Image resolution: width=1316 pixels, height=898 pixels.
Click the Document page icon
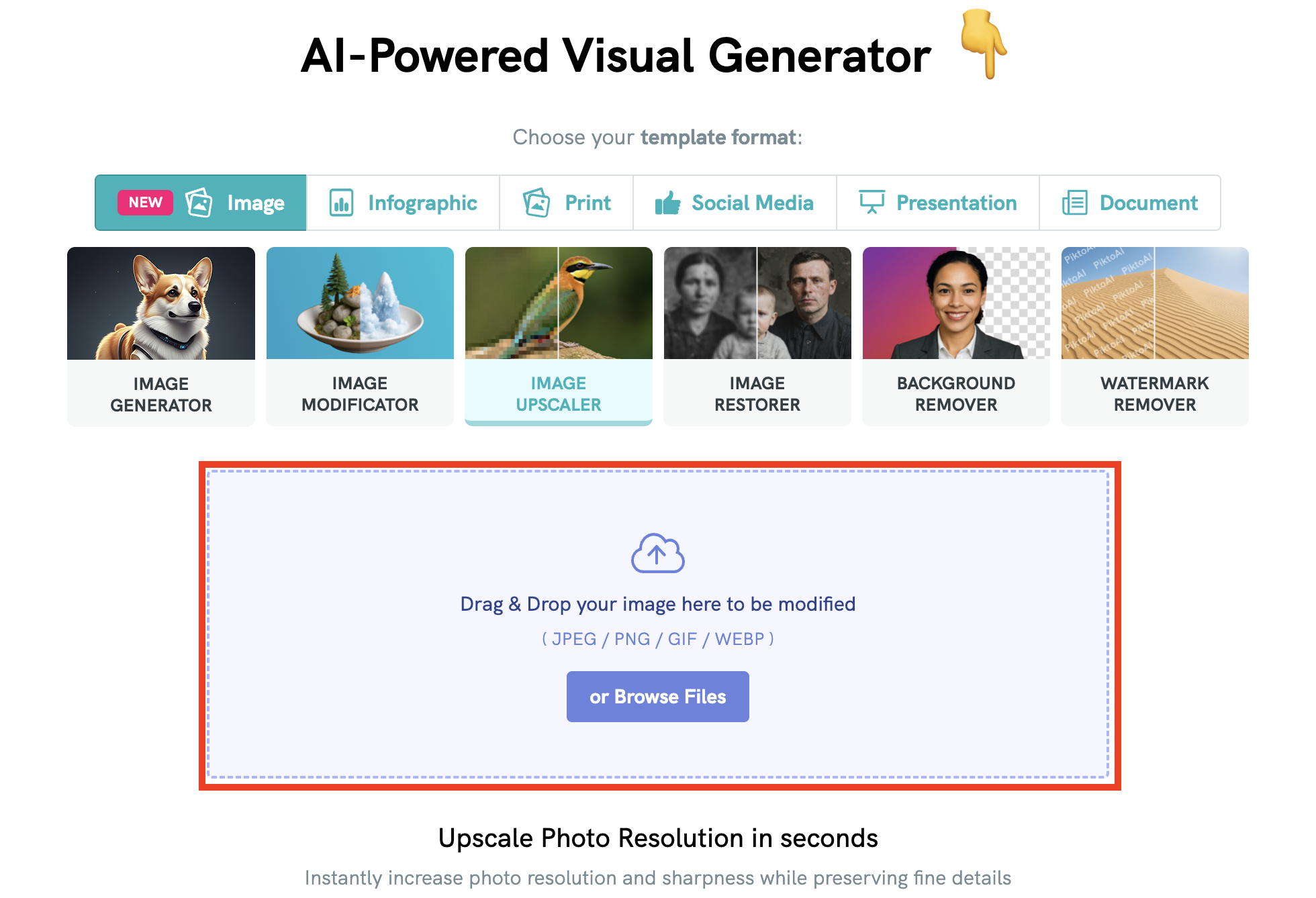(1074, 203)
